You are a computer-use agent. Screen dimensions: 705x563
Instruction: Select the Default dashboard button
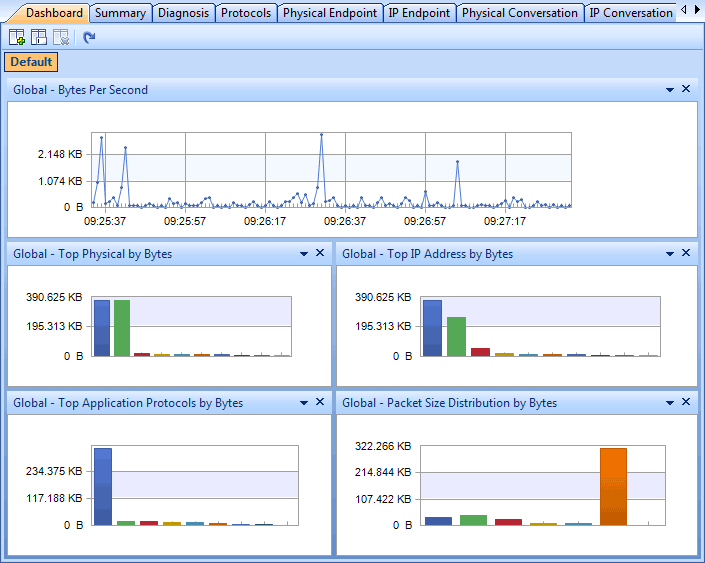point(31,62)
